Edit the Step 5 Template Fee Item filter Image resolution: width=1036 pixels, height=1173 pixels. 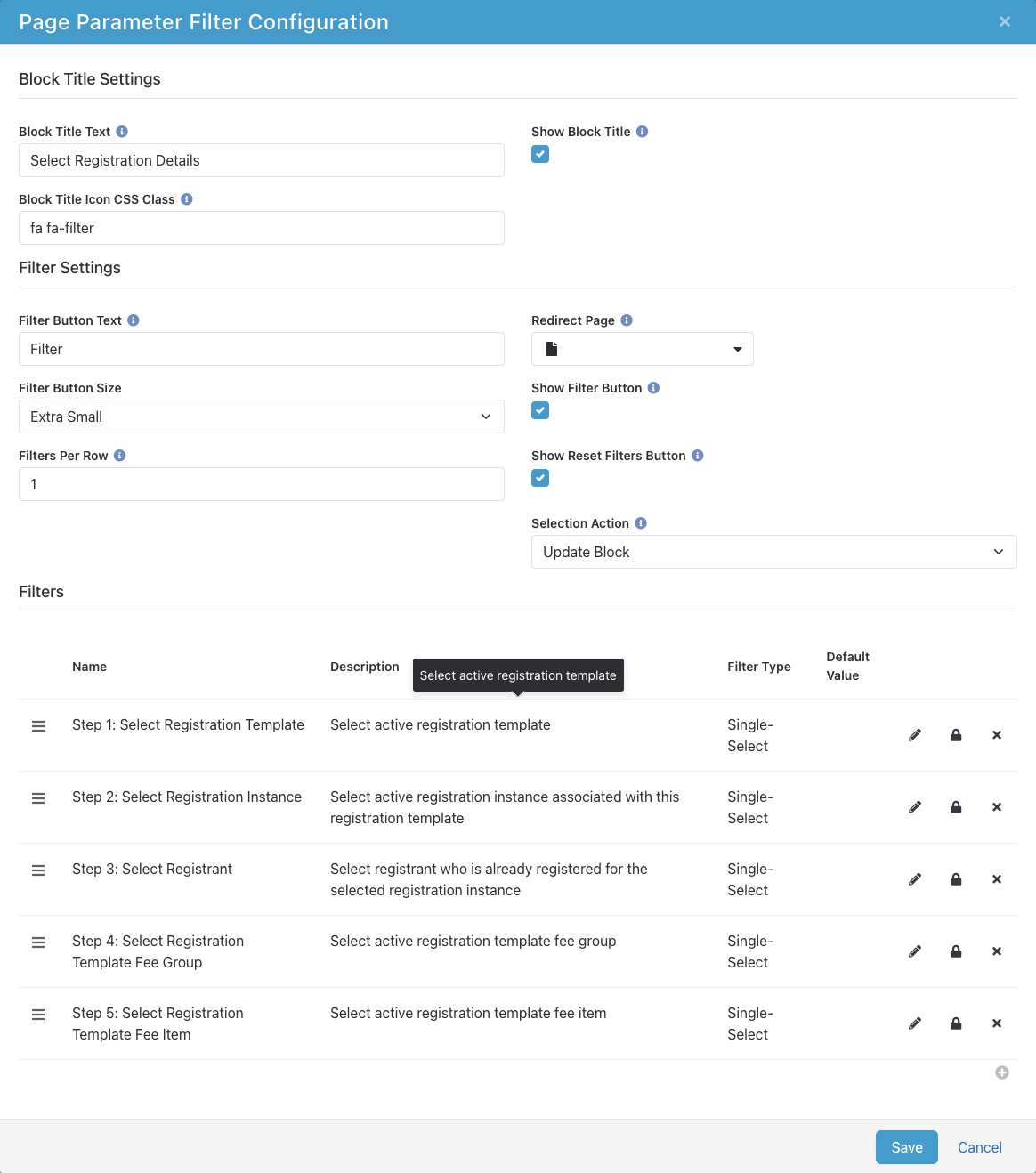pyautogui.click(x=914, y=1023)
